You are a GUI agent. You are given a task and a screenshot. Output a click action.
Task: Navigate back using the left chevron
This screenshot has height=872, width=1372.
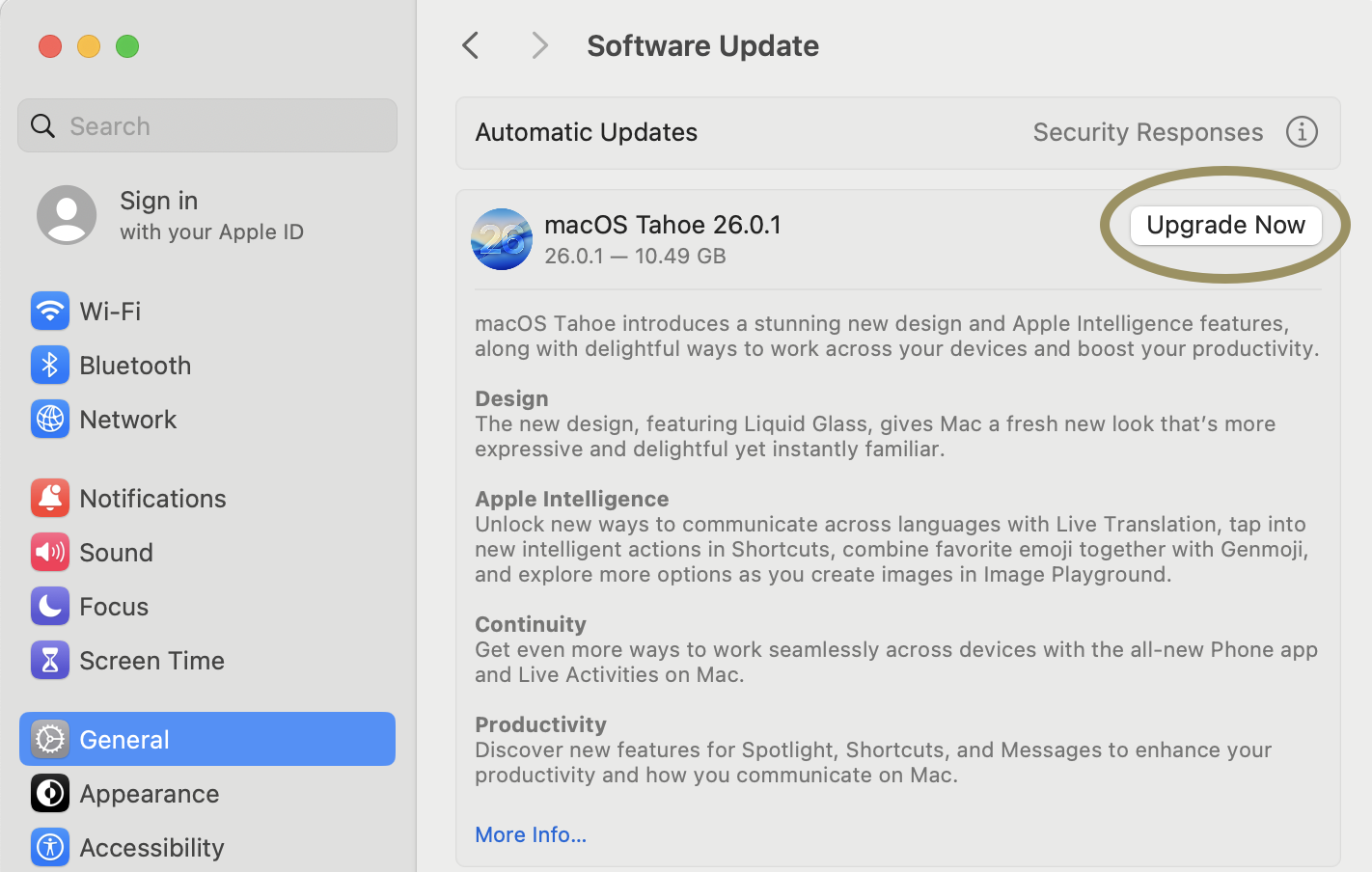470,45
